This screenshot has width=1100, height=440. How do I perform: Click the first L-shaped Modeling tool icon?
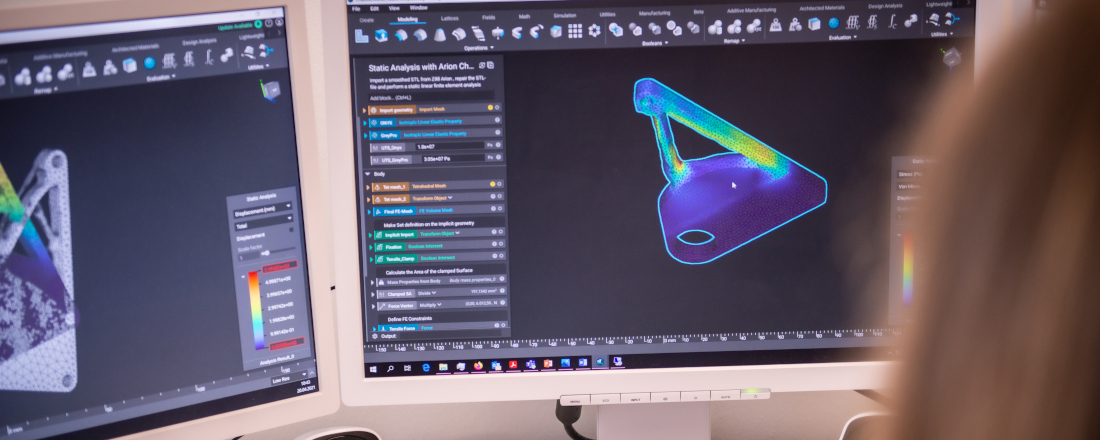(x=361, y=36)
